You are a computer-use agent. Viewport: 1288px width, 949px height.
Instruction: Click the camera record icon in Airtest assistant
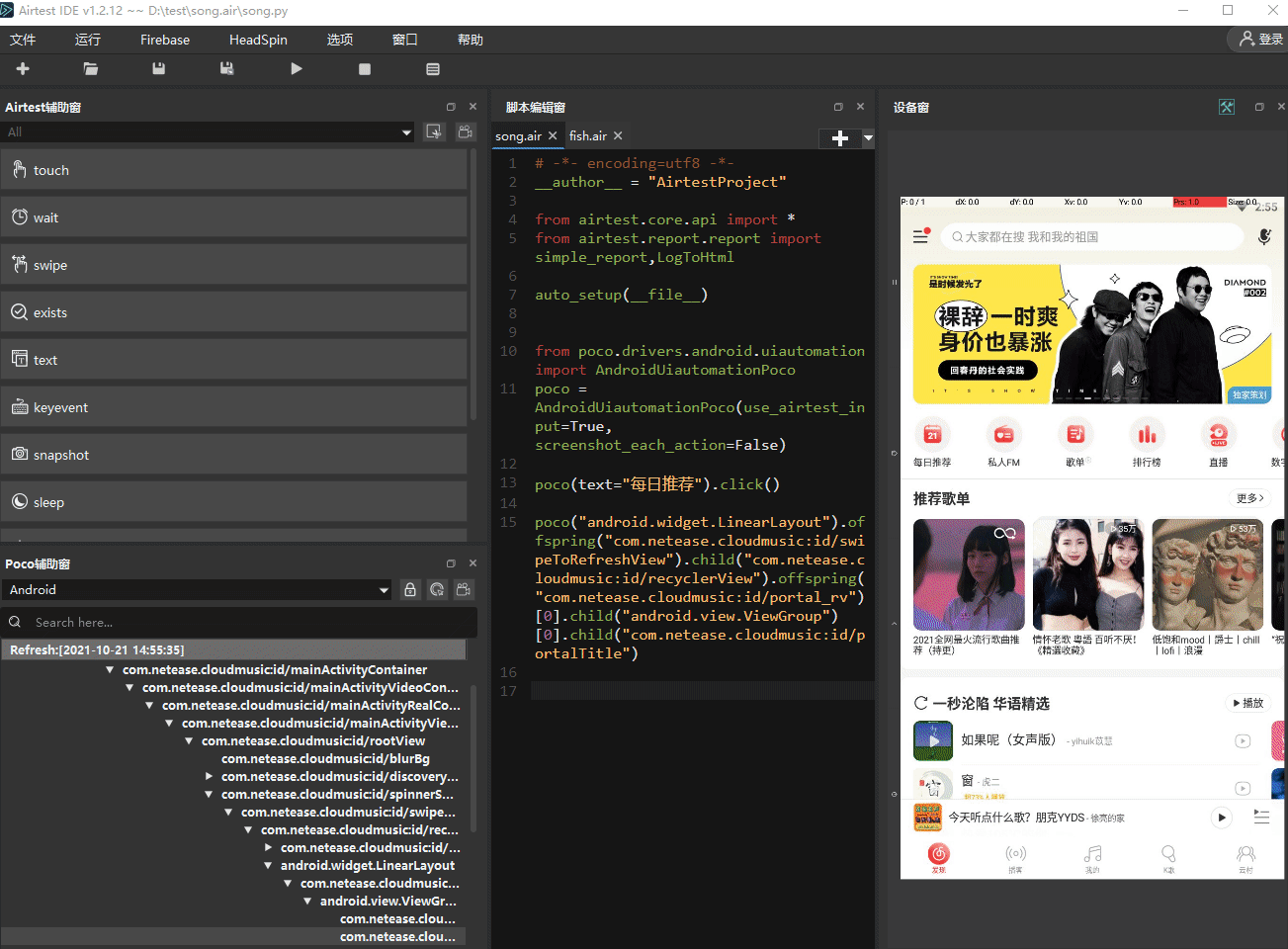[465, 131]
